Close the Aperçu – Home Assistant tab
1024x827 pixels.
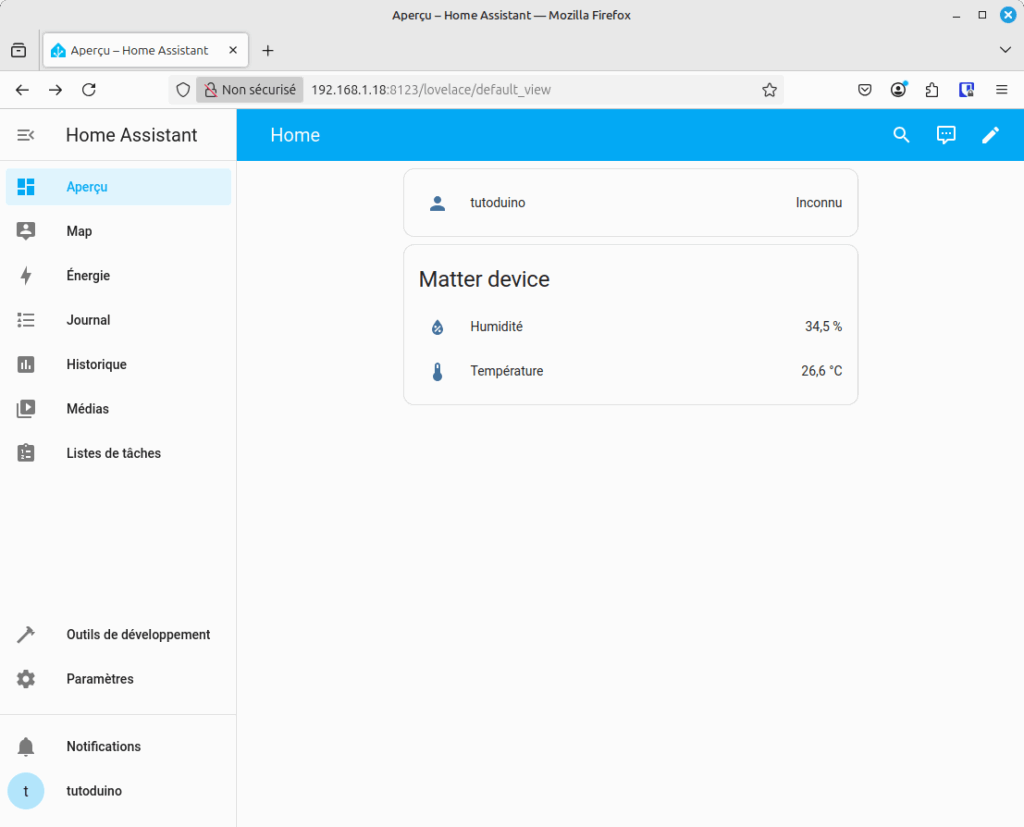[x=233, y=50]
